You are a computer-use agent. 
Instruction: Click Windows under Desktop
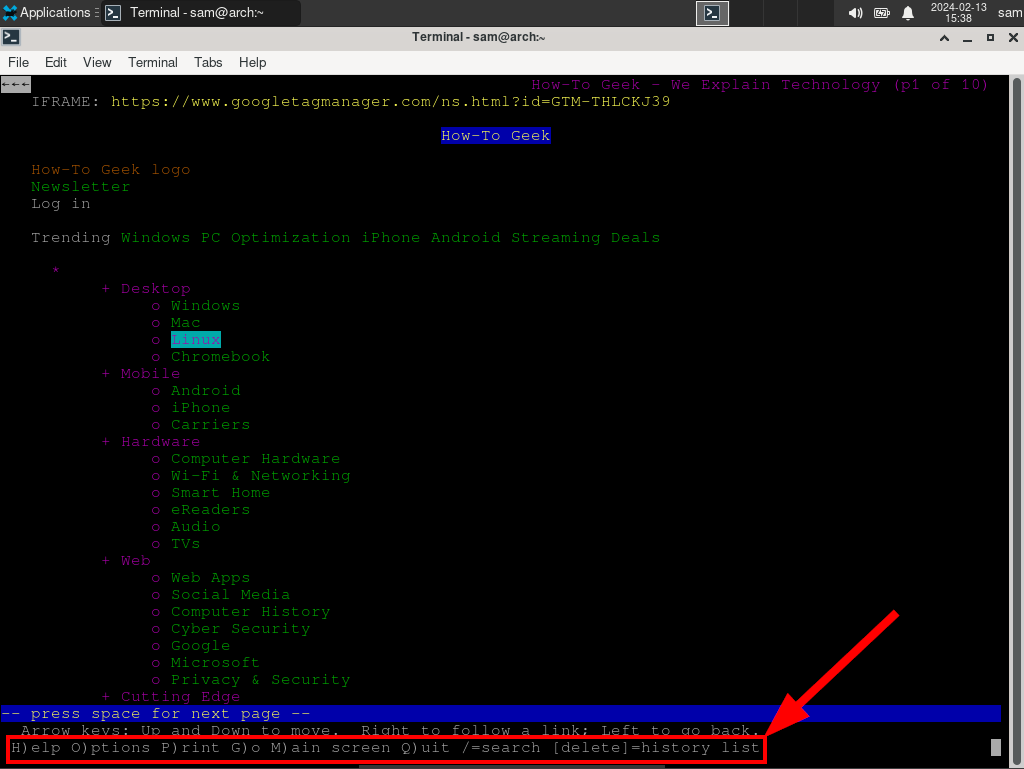[206, 306]
